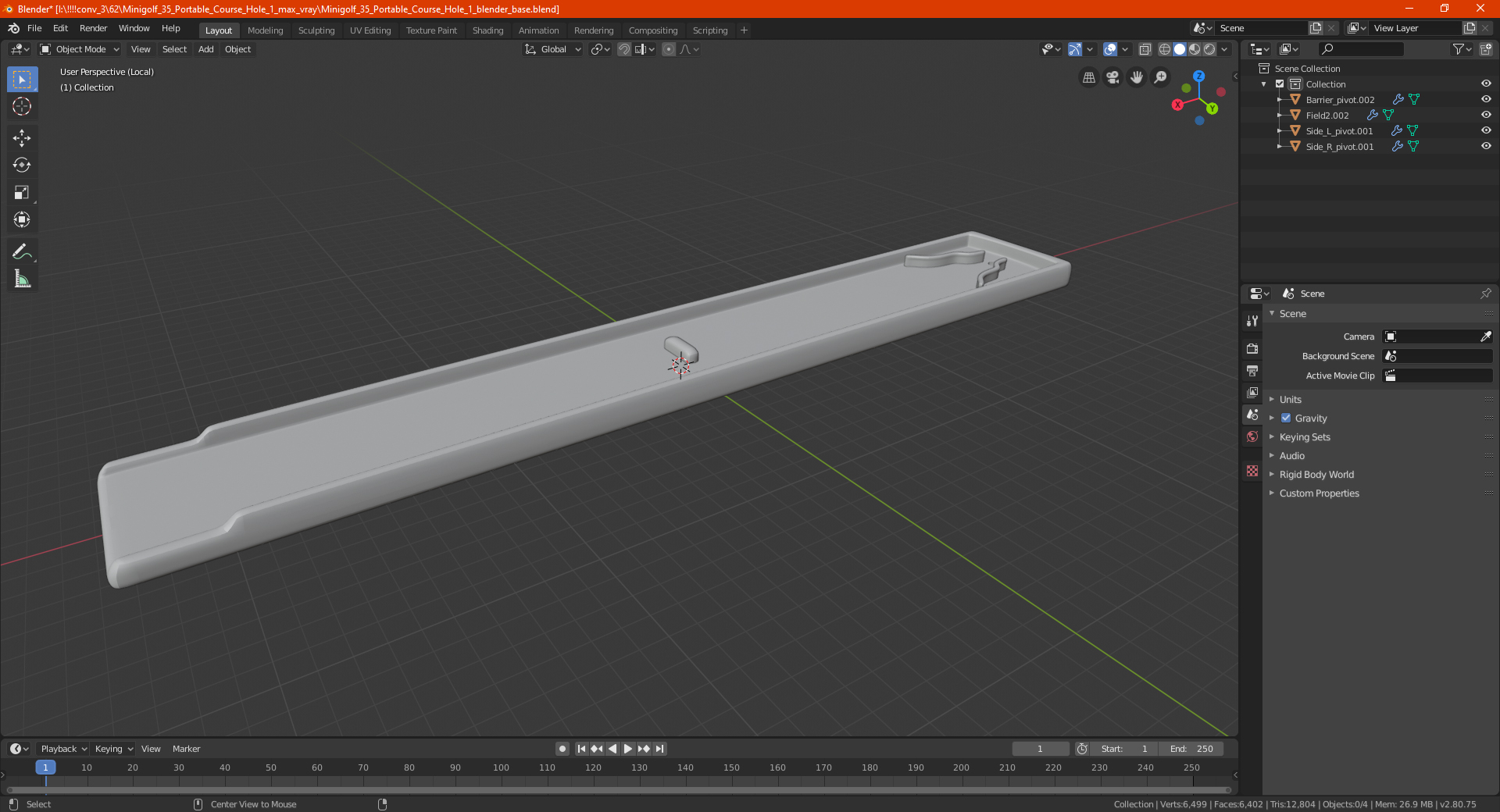Jump to the animation end frame
The height and width of the screenshot is (812, 1500).
pos(659,749)
